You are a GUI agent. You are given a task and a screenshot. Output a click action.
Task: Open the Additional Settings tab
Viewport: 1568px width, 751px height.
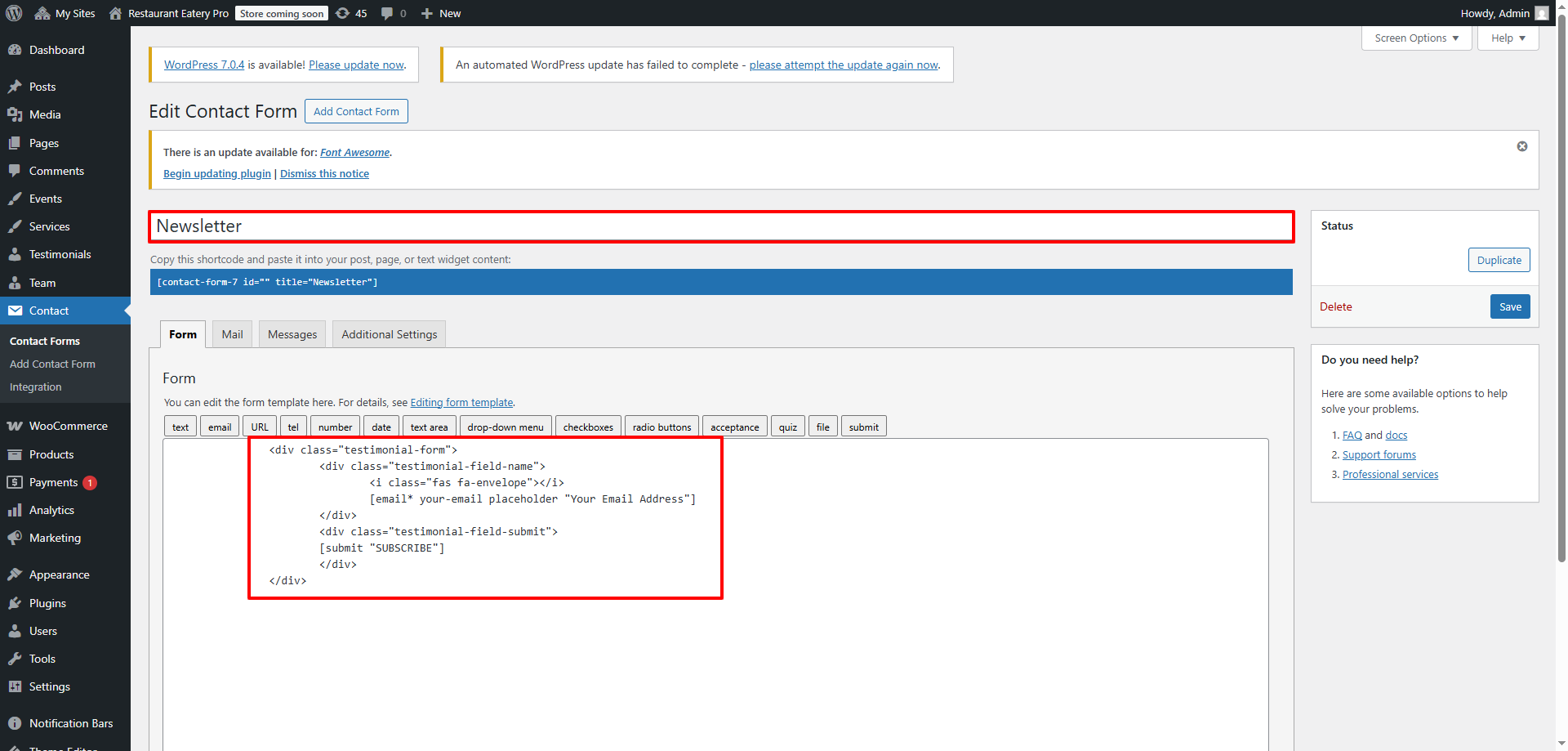[390, 334]
